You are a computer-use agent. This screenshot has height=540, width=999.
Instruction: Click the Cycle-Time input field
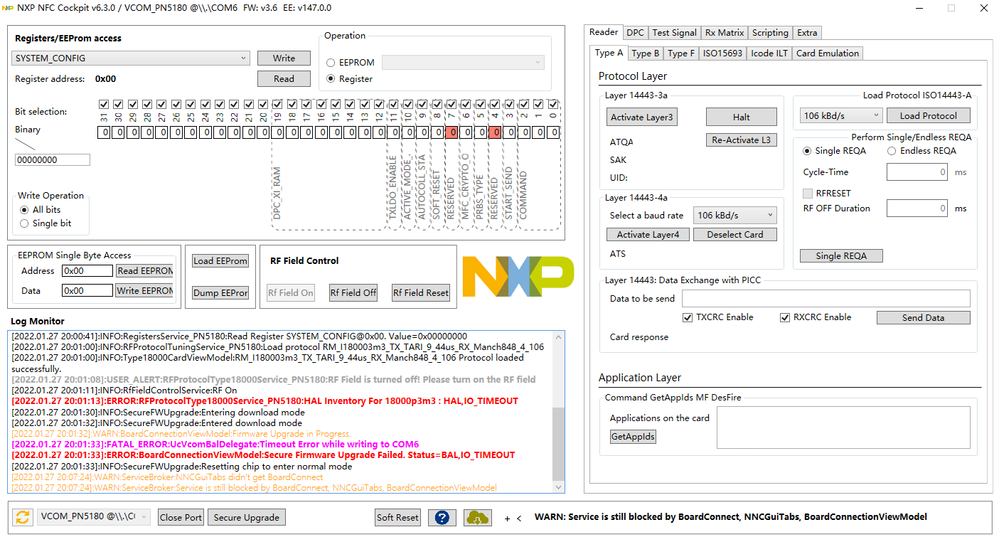click(917, 172)
